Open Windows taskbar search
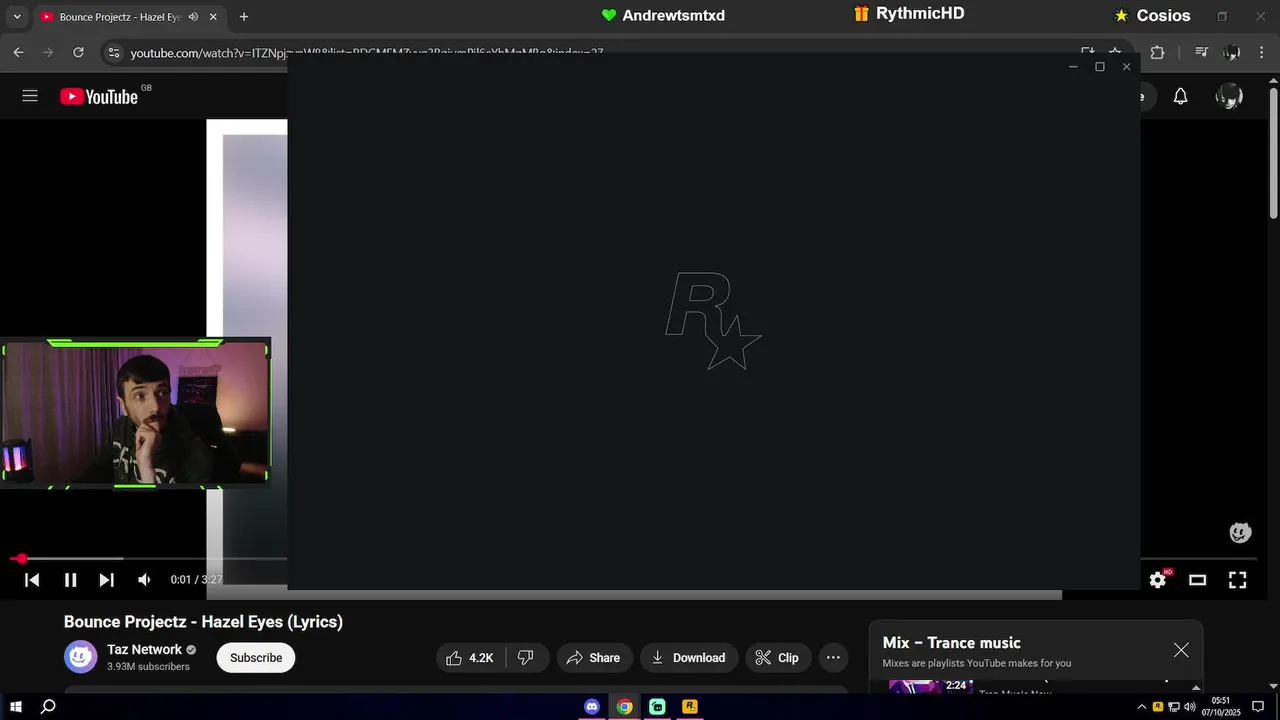Screen dimensions: 1280x720 48,706
